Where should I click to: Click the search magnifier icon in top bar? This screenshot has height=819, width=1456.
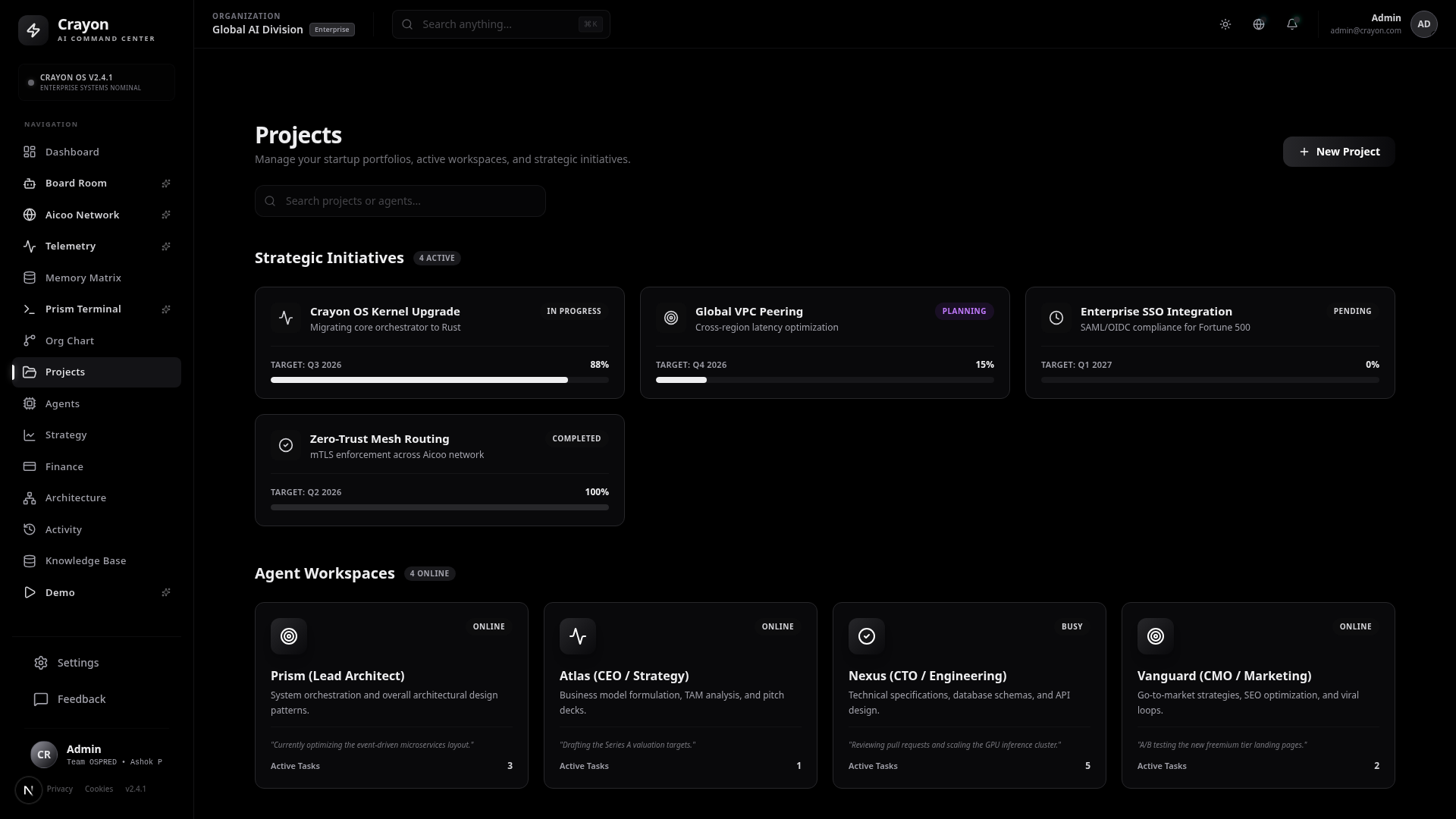coord(407,24)
